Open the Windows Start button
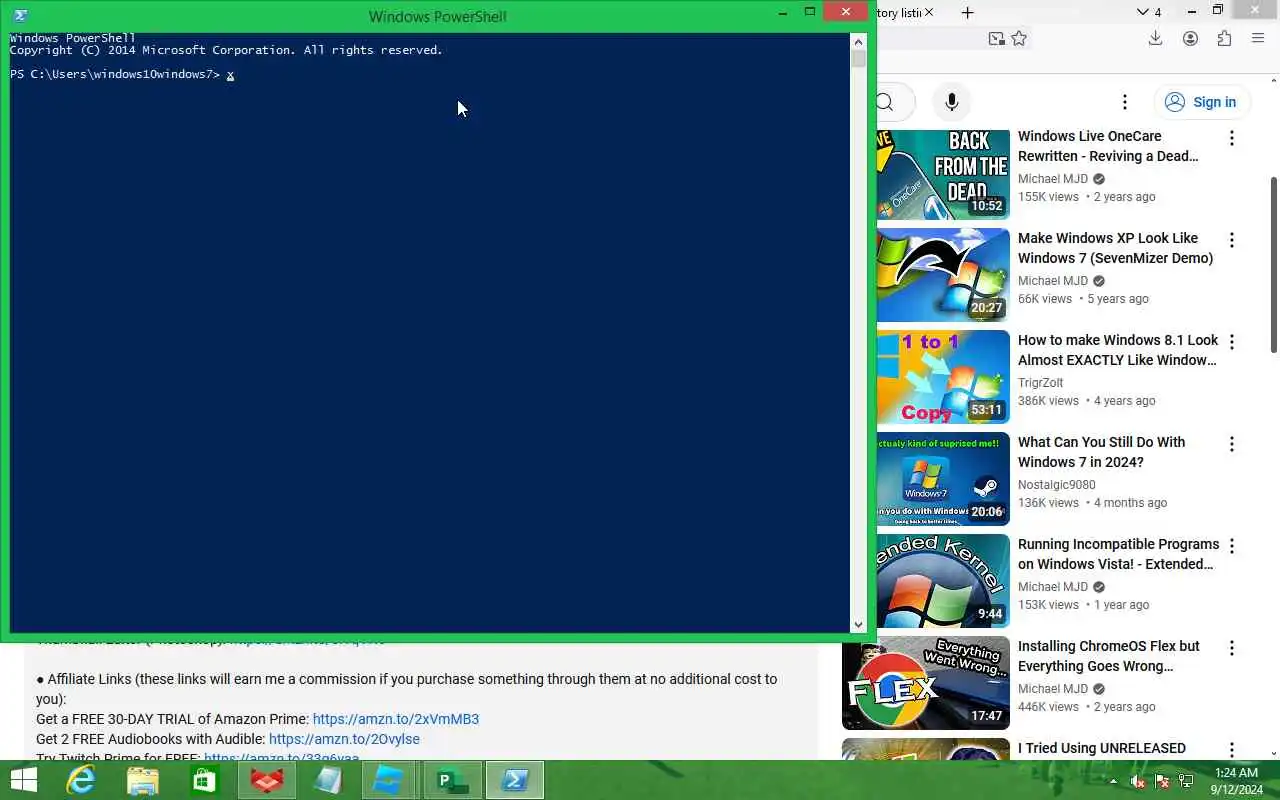The height and width of the screenshot is (800, 1280). (x=23, y=780)
